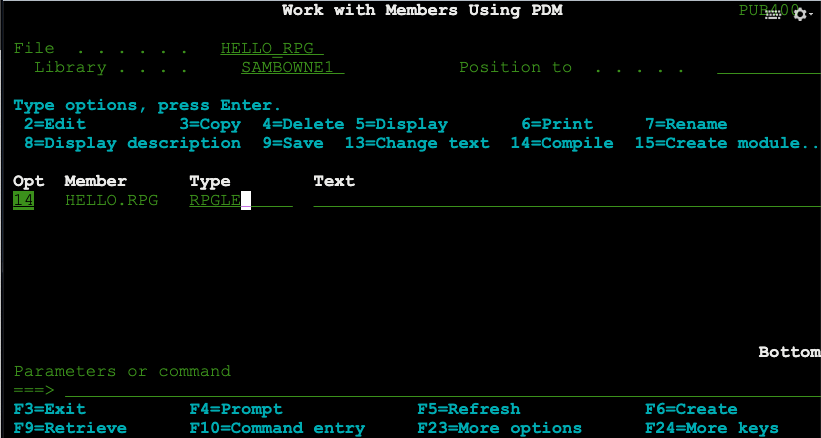Click F9=Retrieve function key
821x438 pixels.
[x=70, y=428]
